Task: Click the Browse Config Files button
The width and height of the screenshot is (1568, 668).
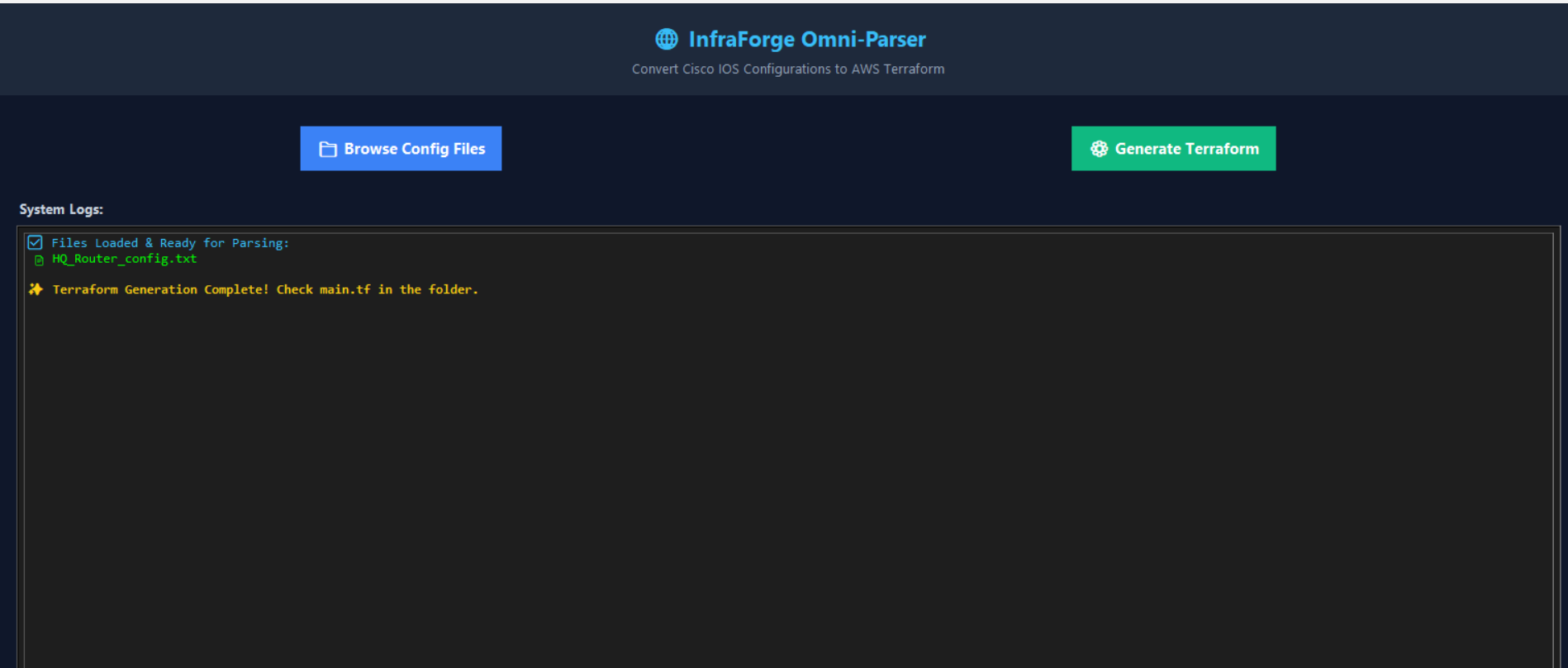Action: point(401,149)
